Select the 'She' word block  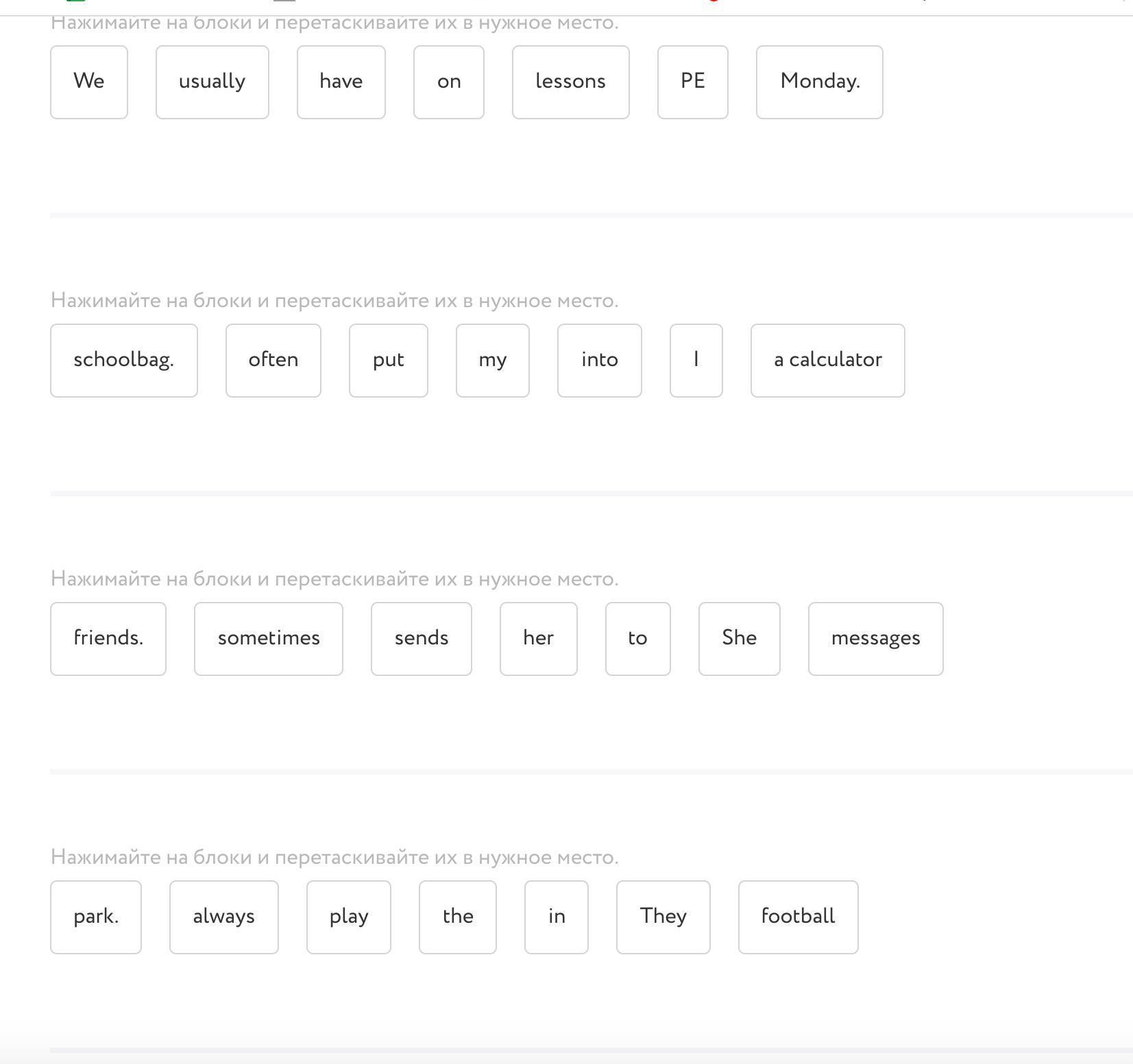point(739,639)
